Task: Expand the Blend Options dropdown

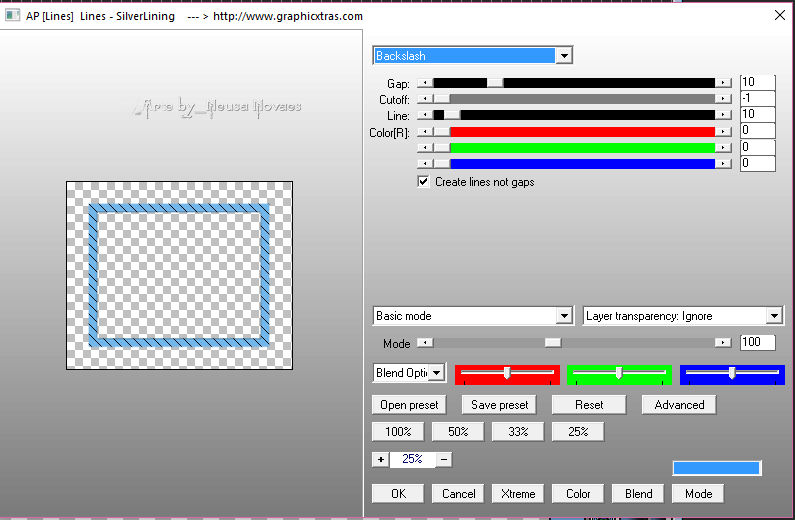Action: pyautogui.click(x=437, y=373)
